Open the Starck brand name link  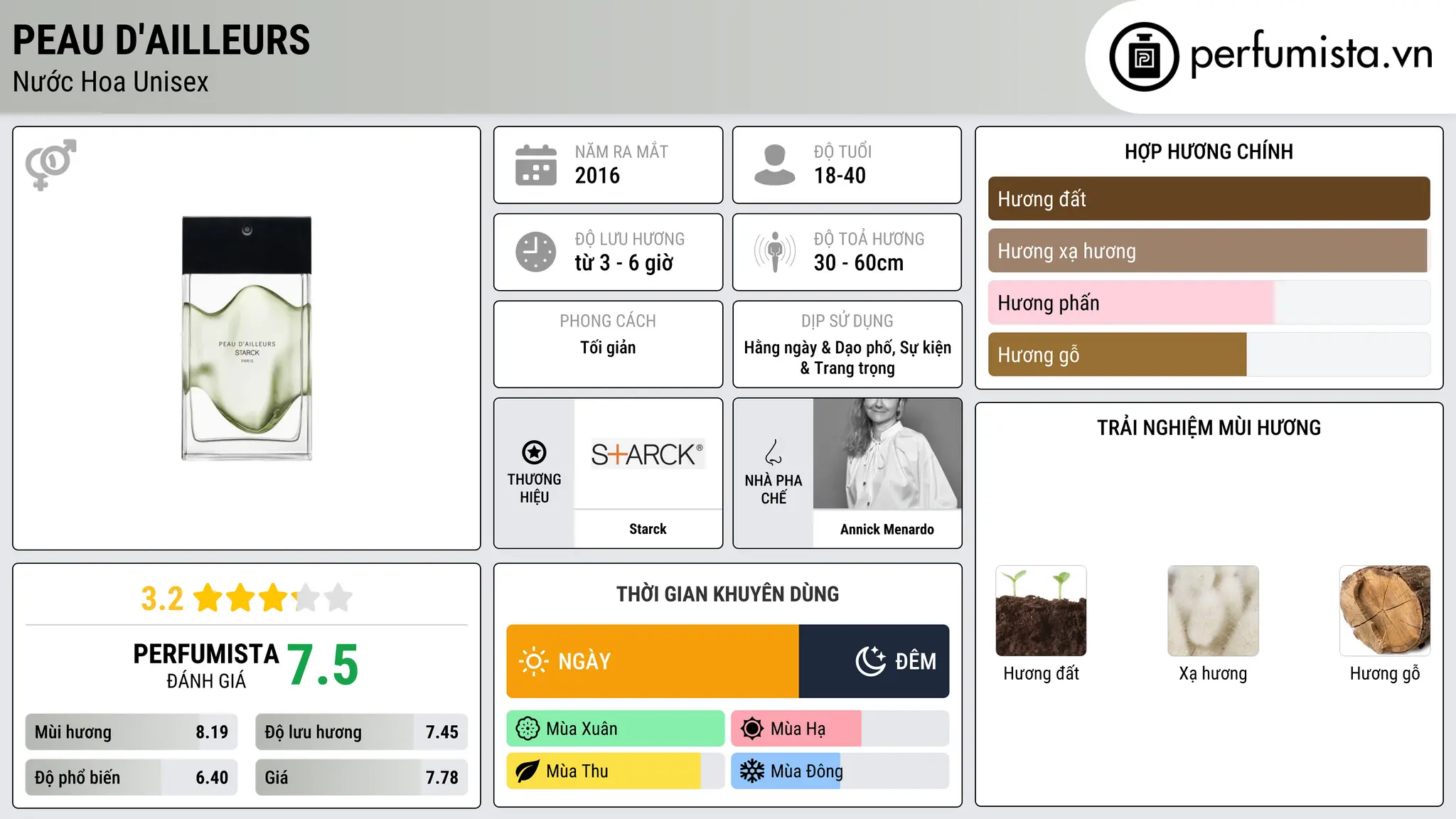(x=648, y=529)
